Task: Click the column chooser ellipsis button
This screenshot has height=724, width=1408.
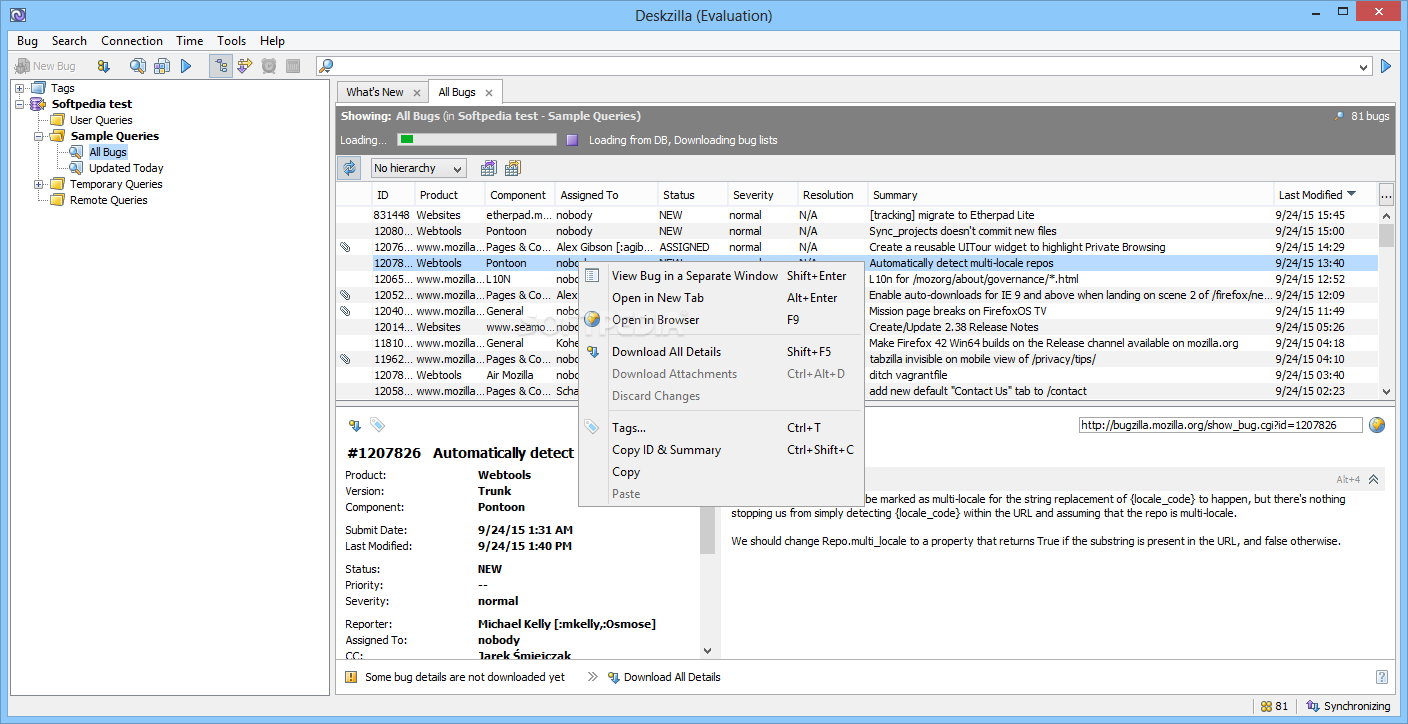Action: pos(1386,195)
